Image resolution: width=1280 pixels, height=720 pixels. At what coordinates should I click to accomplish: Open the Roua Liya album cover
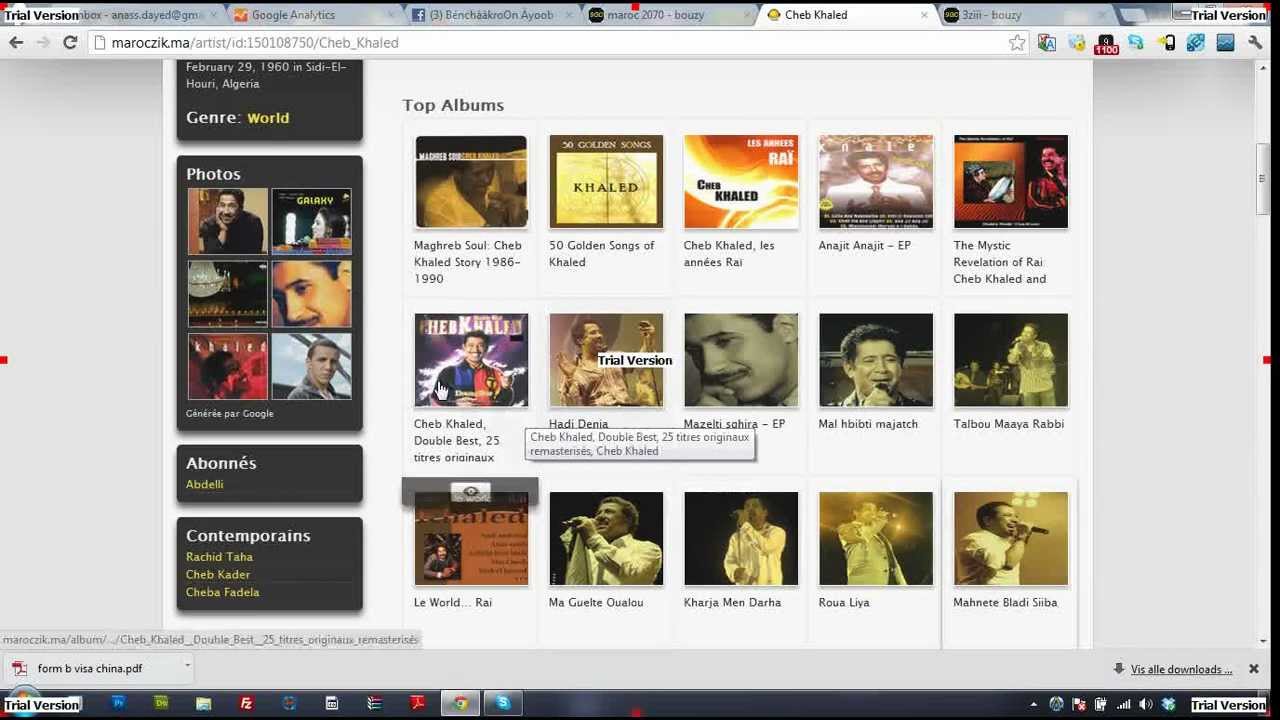pyautogui.click(x=876, y=538)
